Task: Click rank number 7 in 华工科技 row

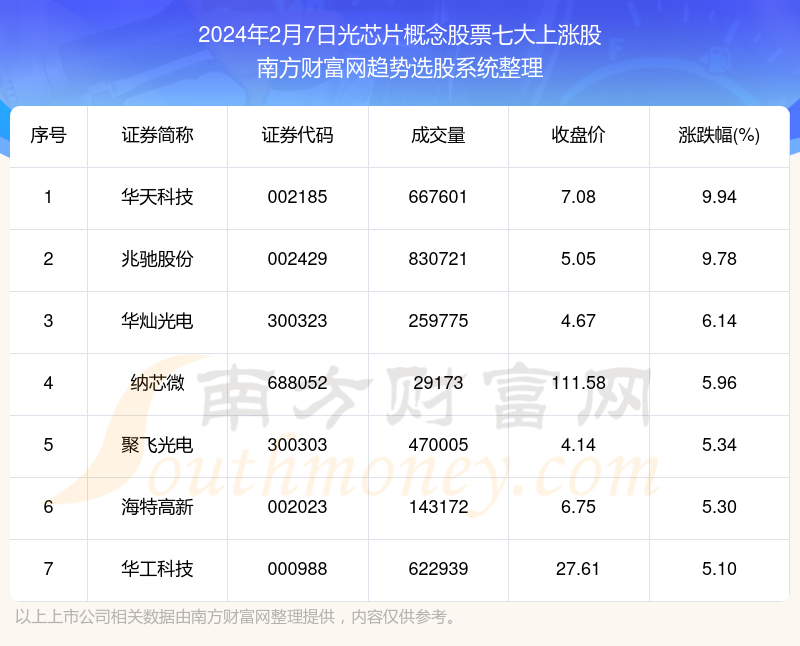Action: click(x=48, y=569)
